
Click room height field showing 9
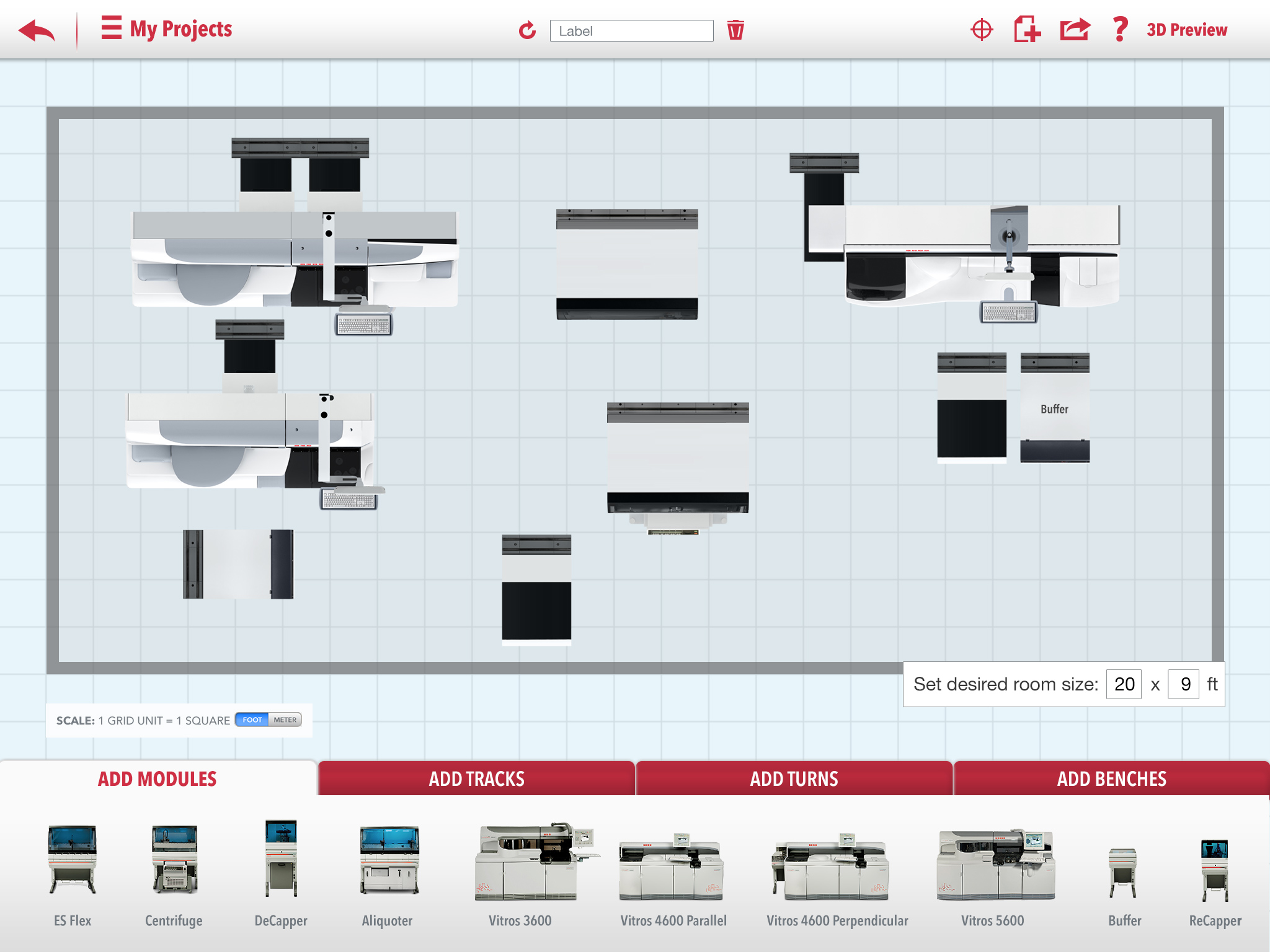click(x=1184, y=684)
